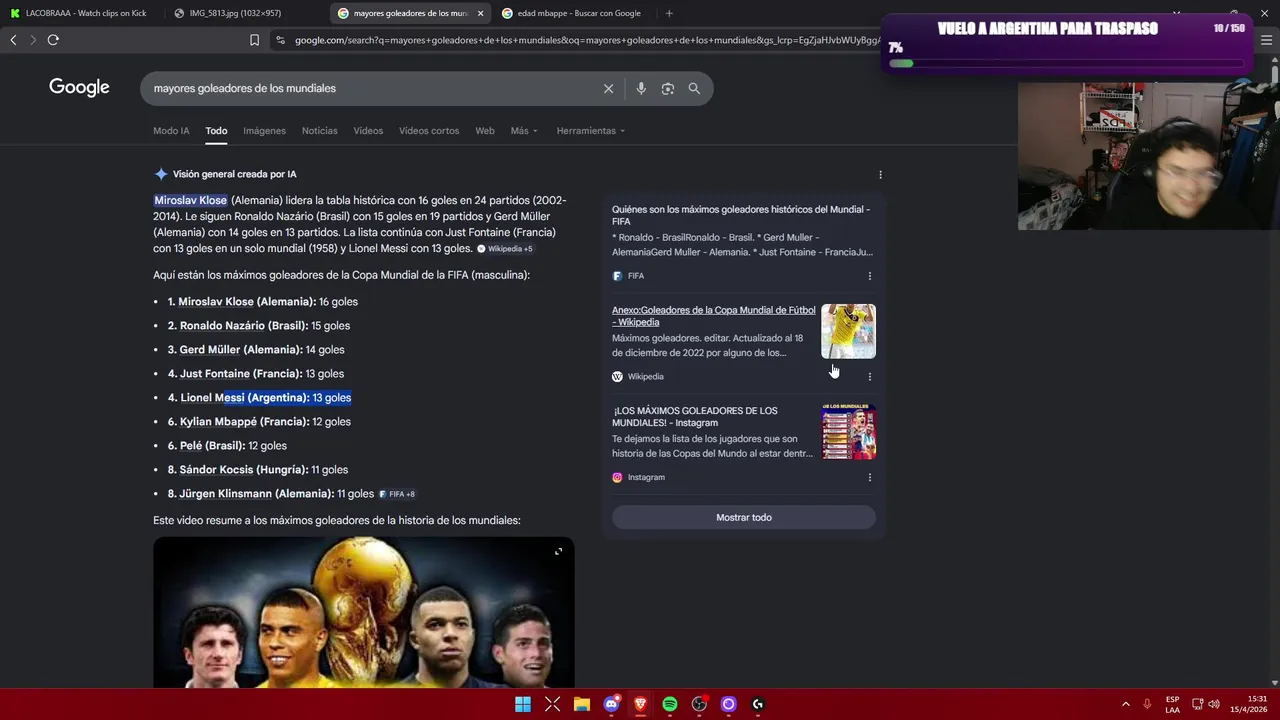Open the Instagram result thumbnail image
The width and height of the screenshot is (1280, 720).
click(x=848, y=432)
